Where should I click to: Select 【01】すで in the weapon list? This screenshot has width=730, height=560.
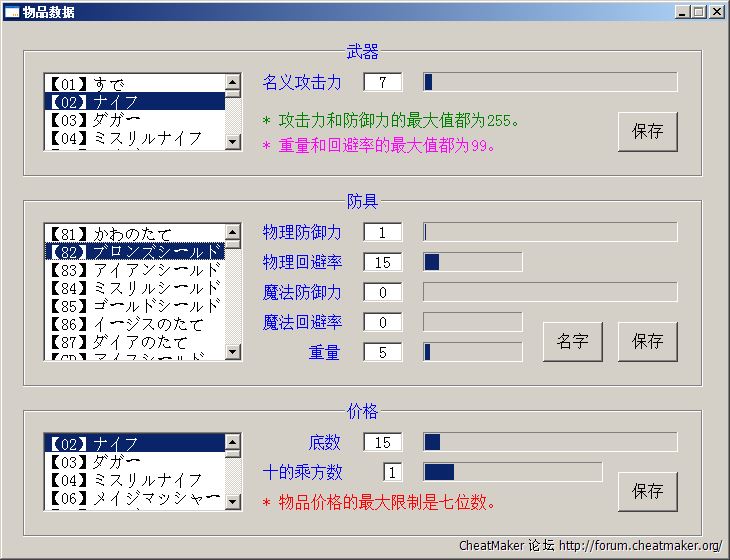(x=134, y=84)
